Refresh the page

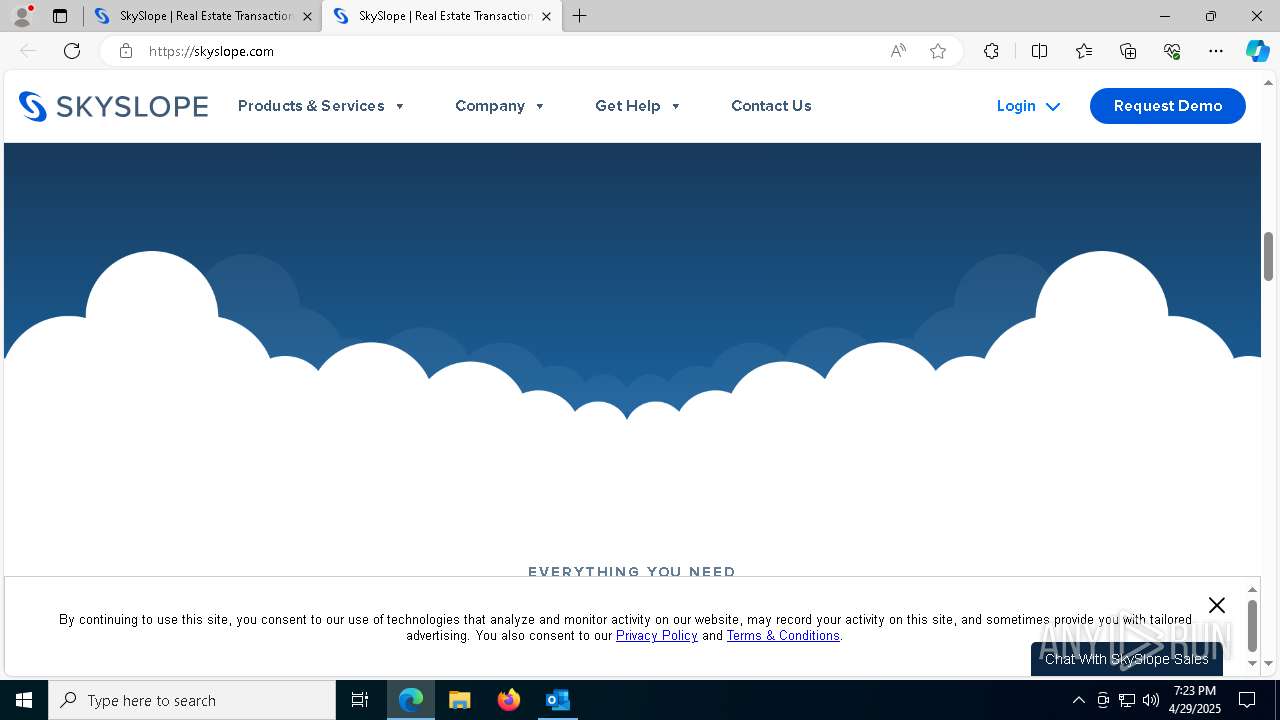point(72,51)
